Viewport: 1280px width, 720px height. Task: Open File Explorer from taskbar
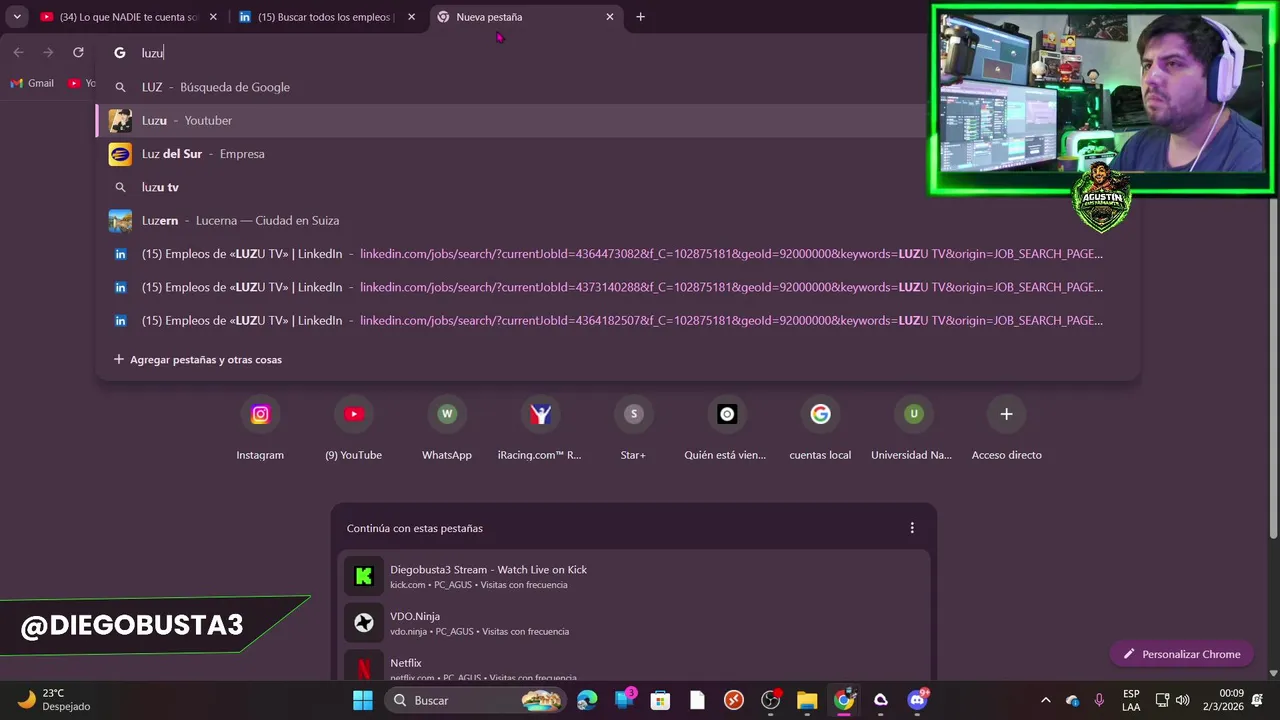coord(807,700)
